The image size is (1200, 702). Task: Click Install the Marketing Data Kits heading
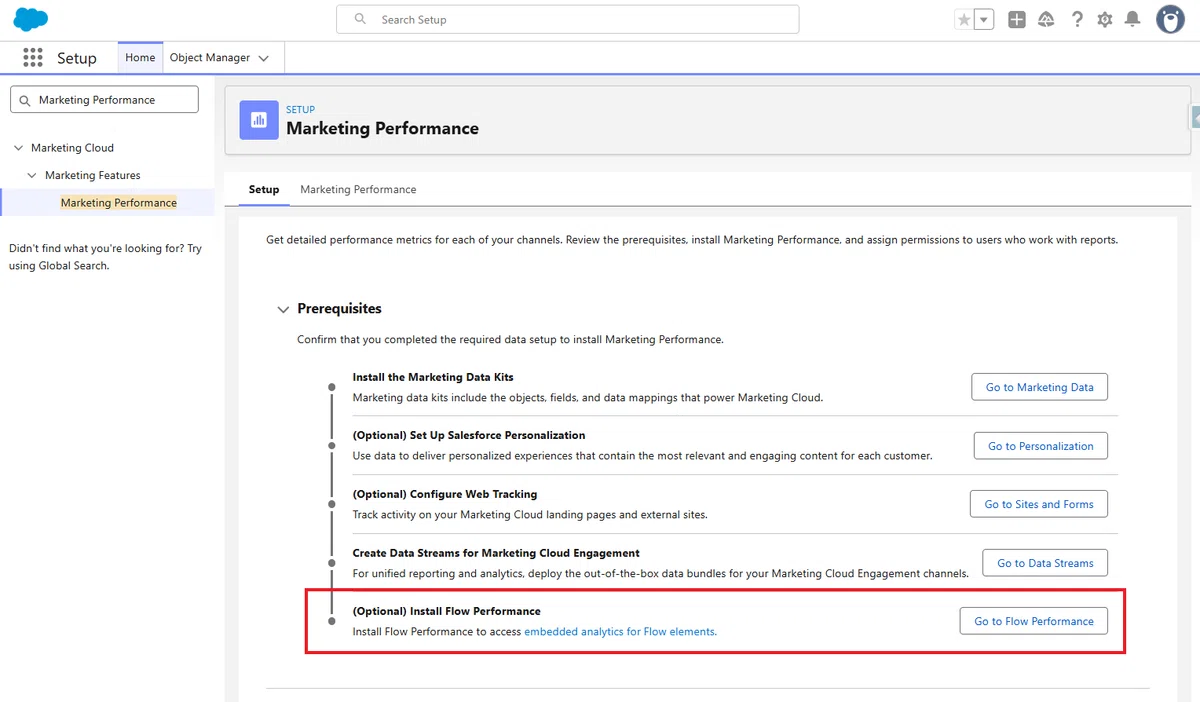(433, 377)
